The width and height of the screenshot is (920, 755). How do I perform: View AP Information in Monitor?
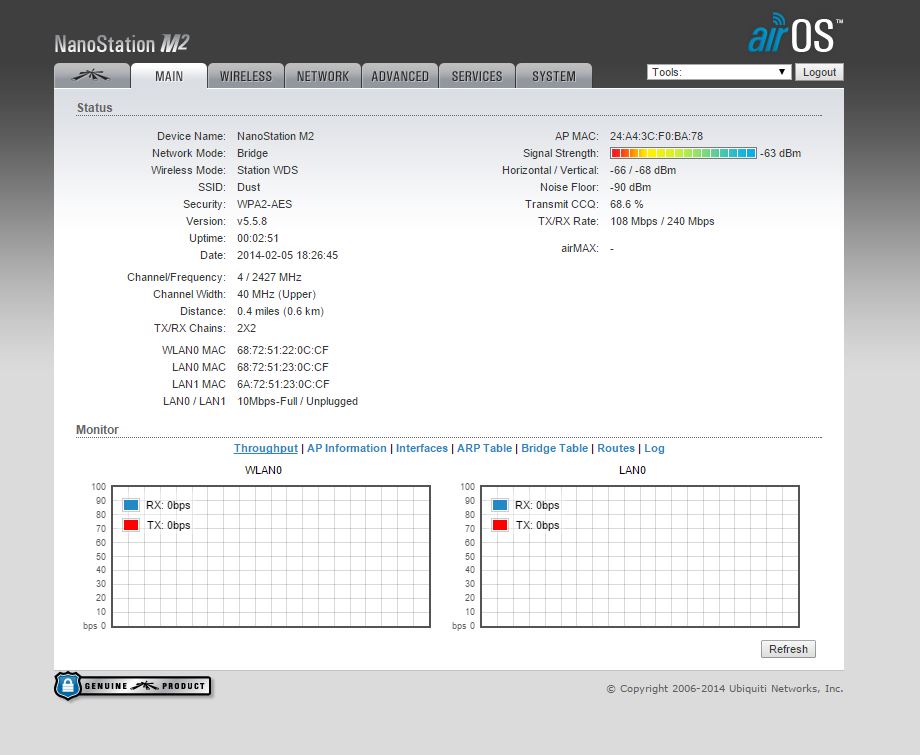(x=347, y=448)
